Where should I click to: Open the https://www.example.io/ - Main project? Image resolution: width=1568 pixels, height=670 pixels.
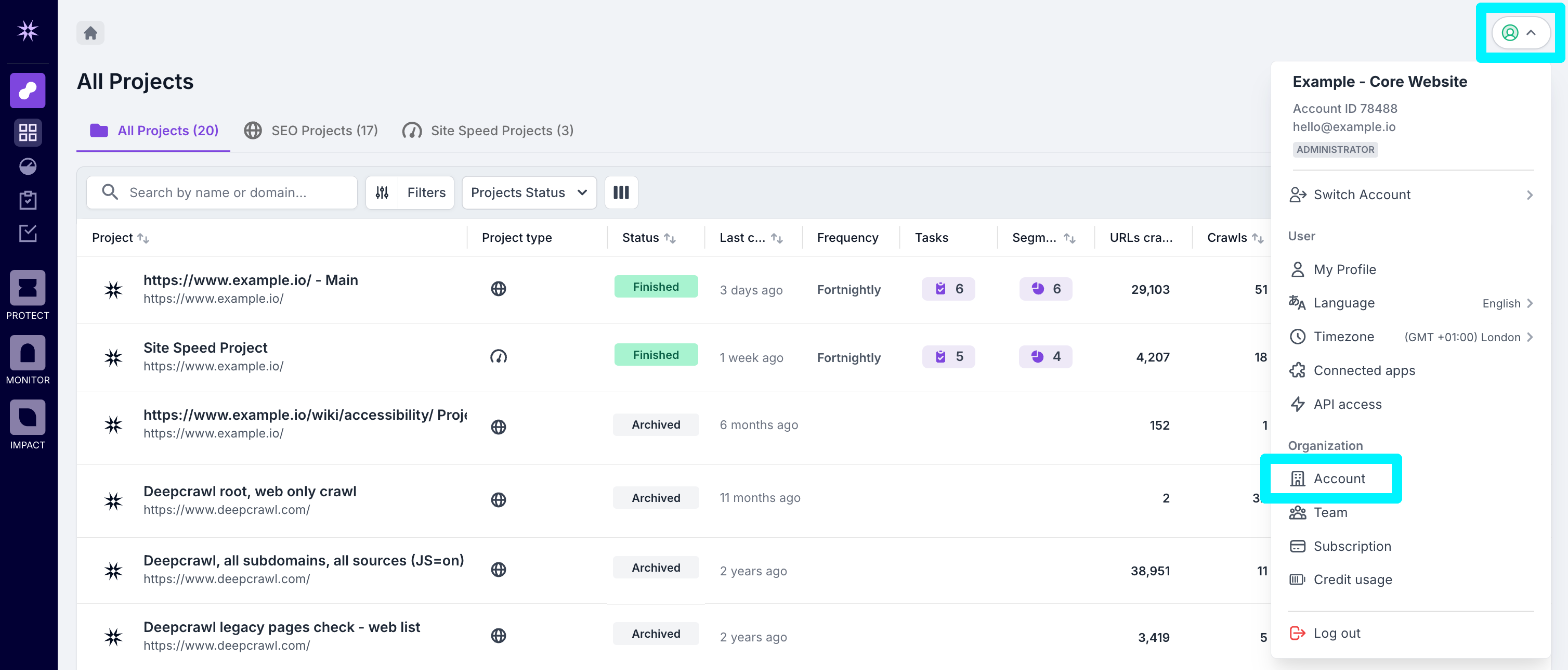(x=250, y=280)
